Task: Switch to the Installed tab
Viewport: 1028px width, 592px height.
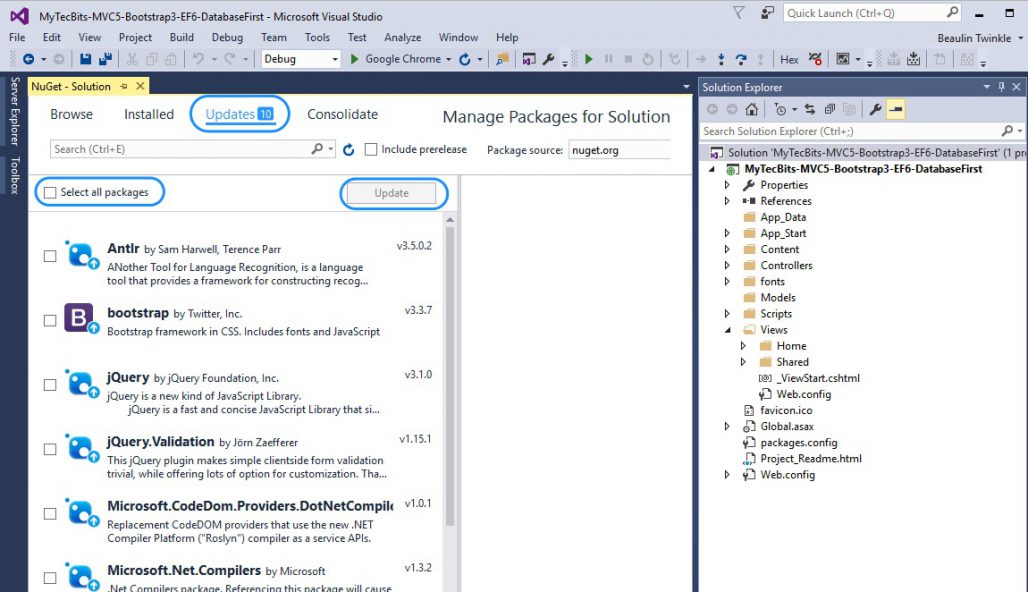Action: point(148,114)
